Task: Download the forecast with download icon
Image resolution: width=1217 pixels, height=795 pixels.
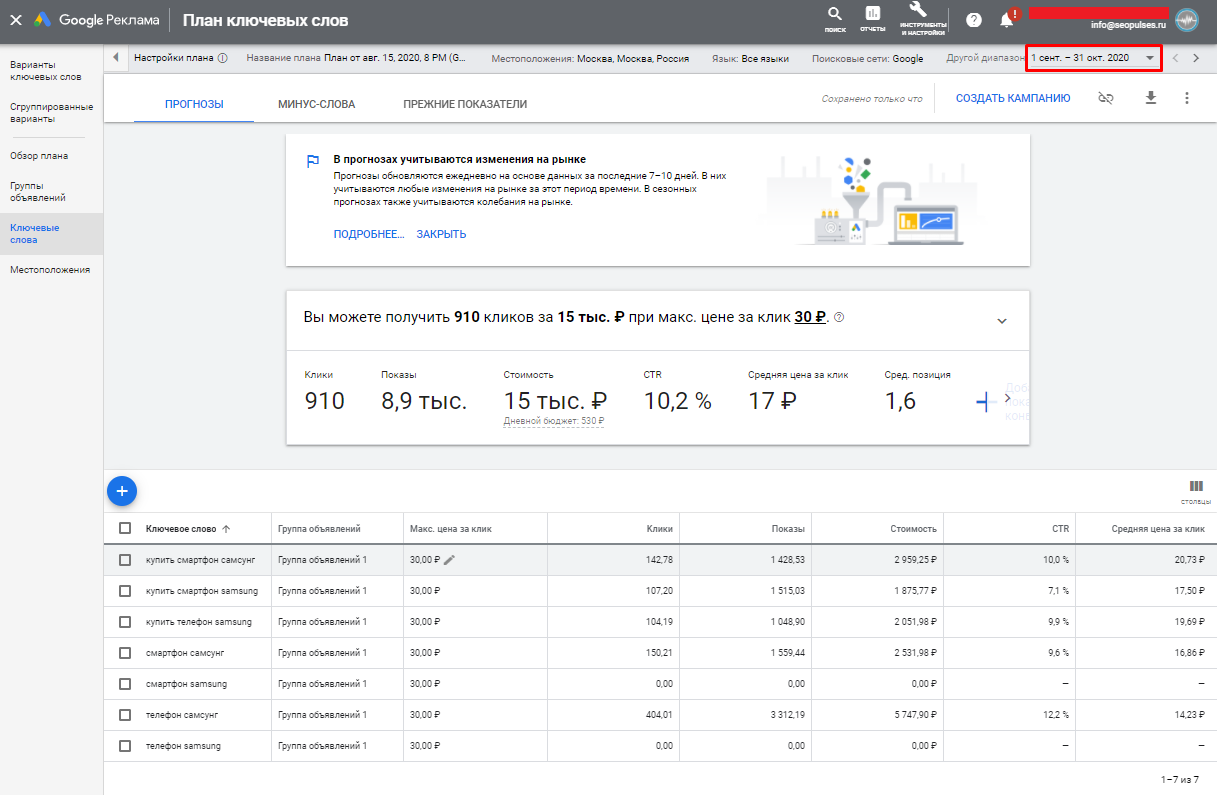Action: pyautogui.click(x=1151, y=98)
